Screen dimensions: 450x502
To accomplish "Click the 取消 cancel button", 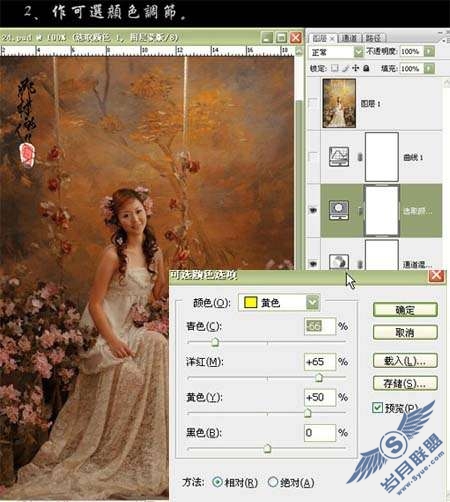I will click(x=405, y=332).
